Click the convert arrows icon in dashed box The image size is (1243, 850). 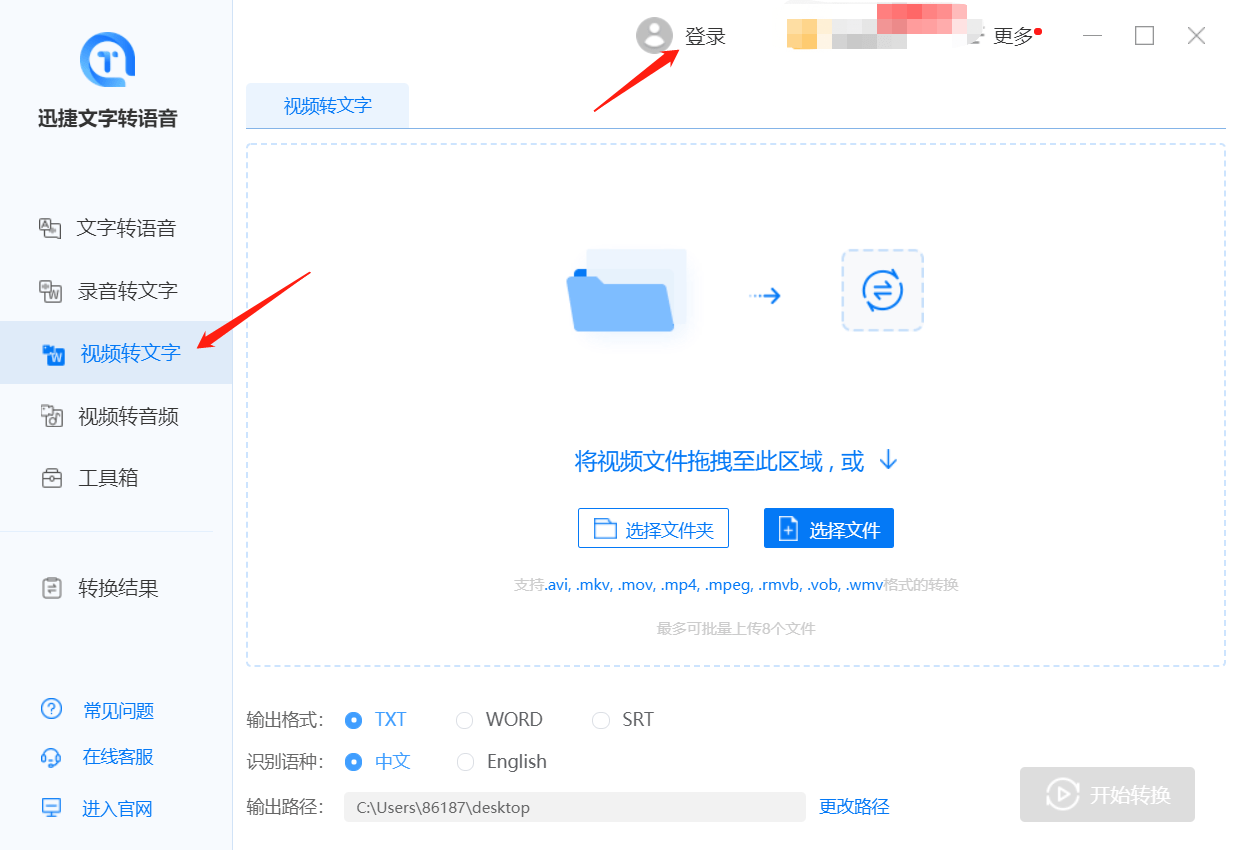[x=882, y=291]
